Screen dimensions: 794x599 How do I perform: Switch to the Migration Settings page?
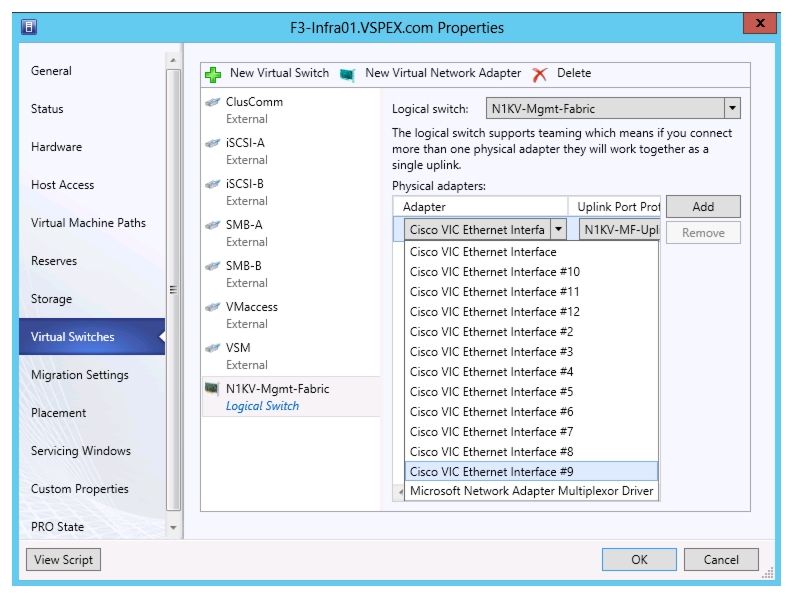tap(80, 375)
